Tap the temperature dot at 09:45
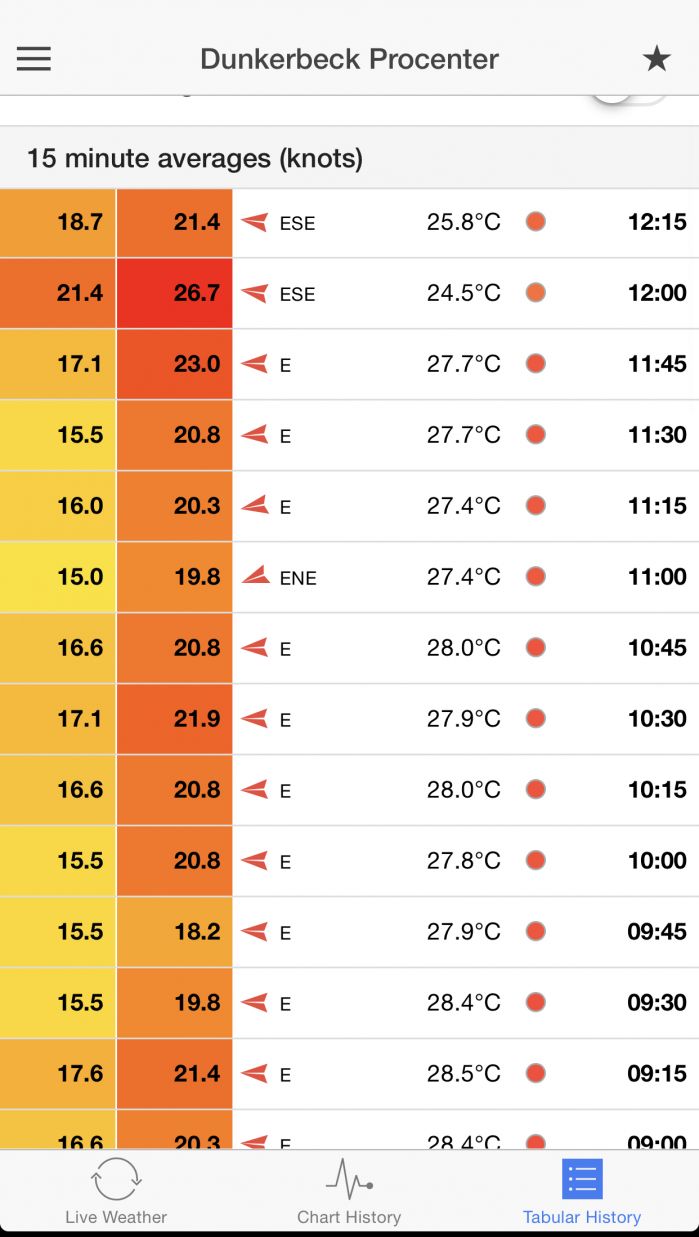Image resolution: width=699 pixels, height=1237 pixels. (x=536, y=931)
